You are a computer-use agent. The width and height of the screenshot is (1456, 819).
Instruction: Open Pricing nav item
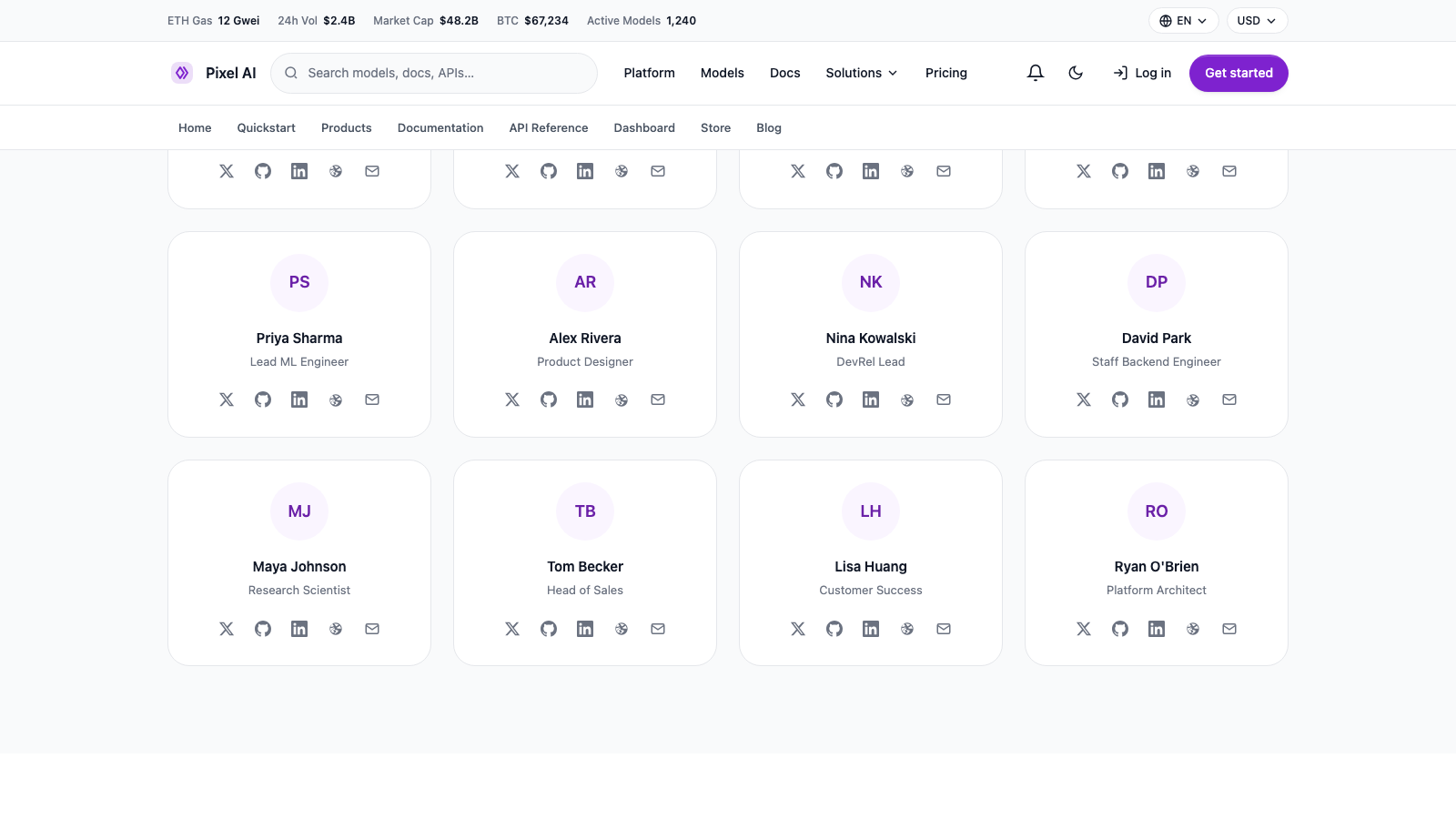click(x=946, y=73)
